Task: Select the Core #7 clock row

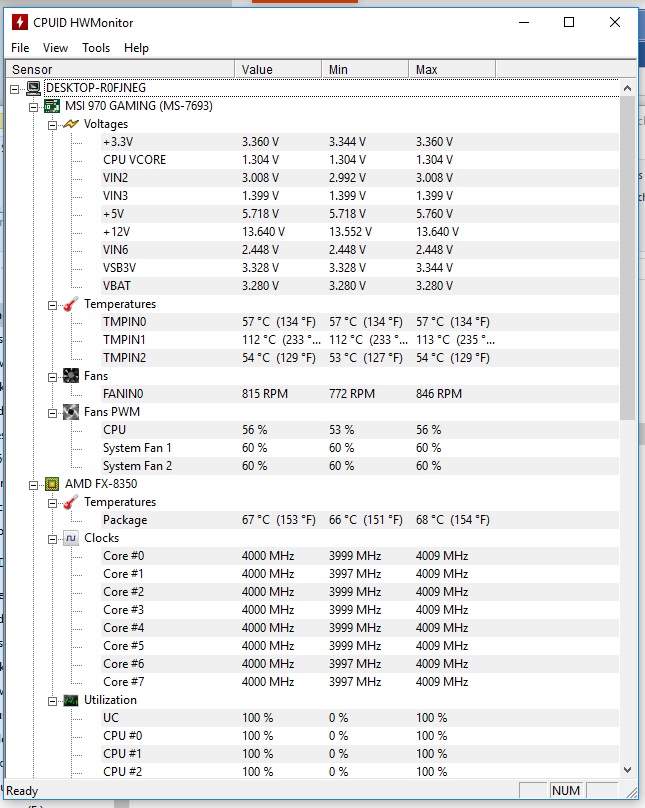Action: (x=360, y=682)
